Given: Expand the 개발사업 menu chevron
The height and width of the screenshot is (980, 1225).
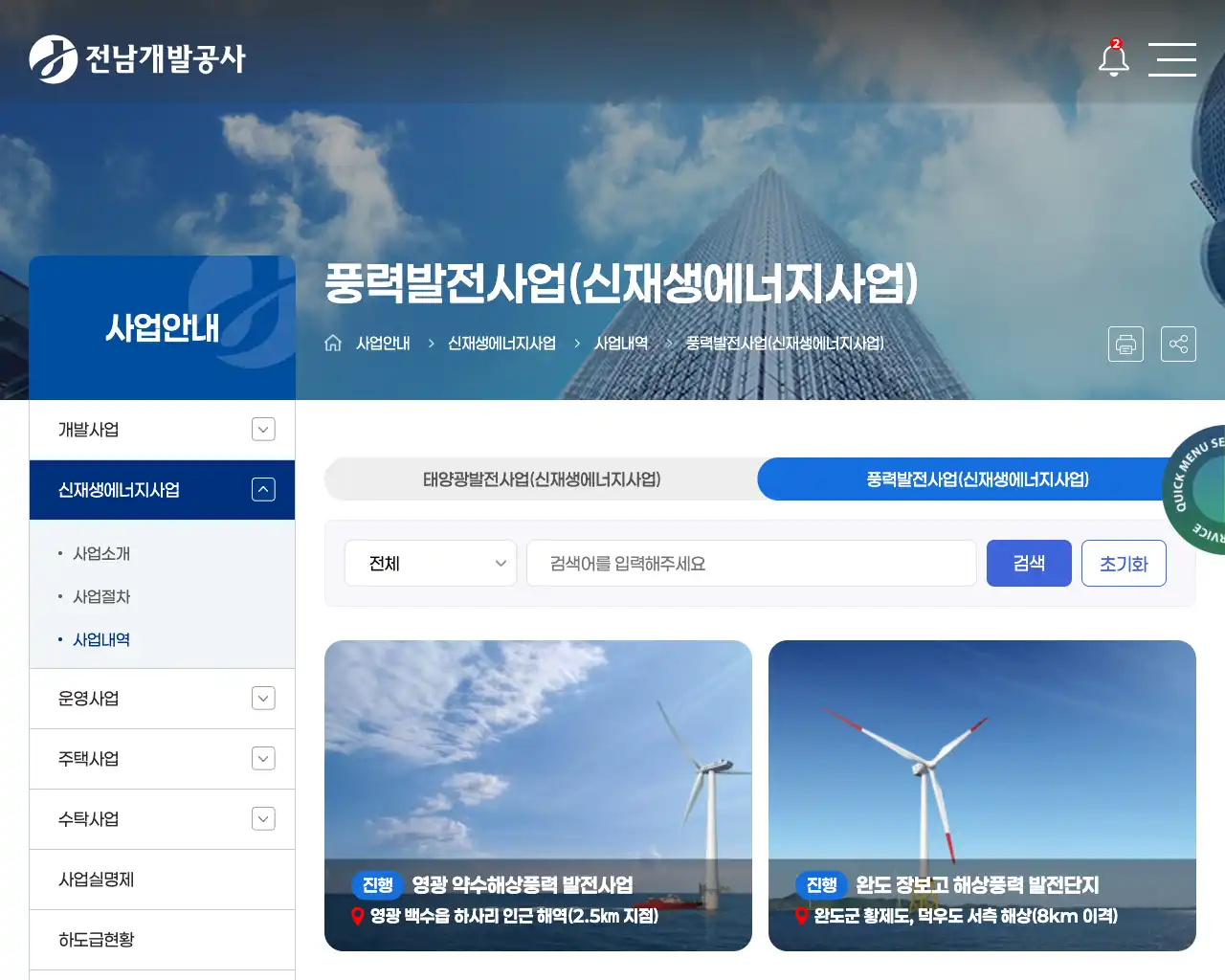Looking at the screenshot, I should 263,430.
